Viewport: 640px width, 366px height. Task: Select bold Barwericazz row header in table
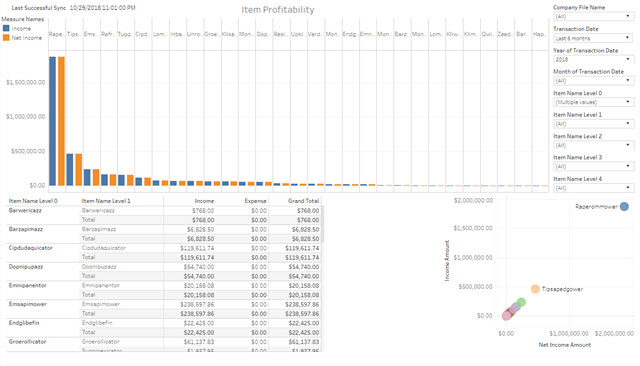point(25,211)
